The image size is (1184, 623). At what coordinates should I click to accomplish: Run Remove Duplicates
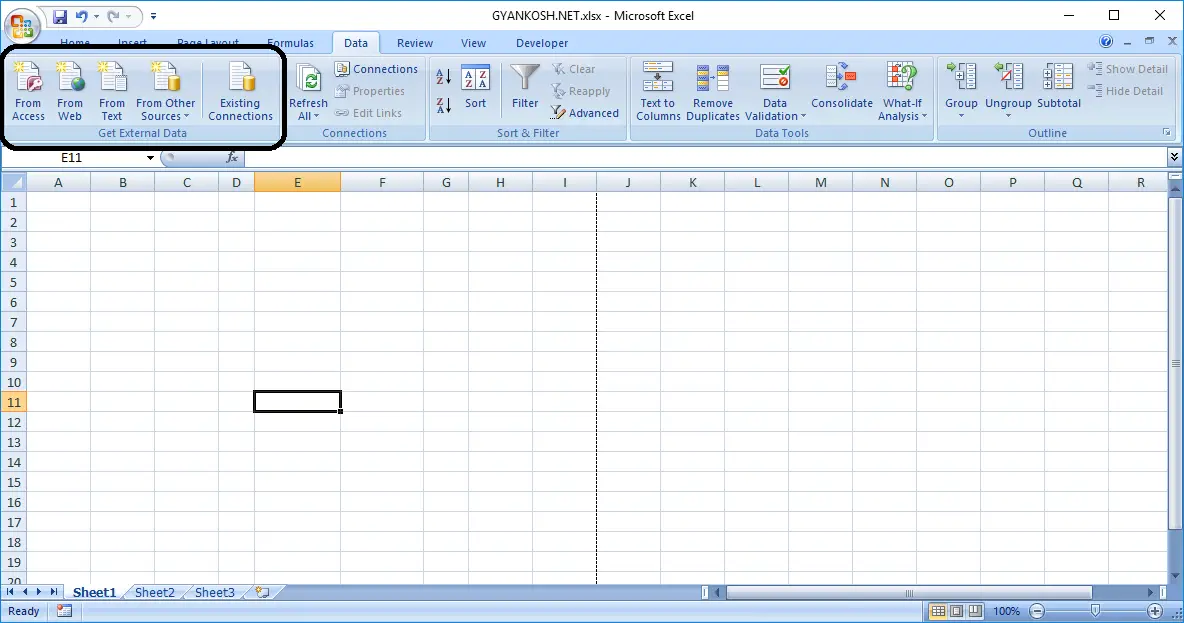tap(713, 91)
